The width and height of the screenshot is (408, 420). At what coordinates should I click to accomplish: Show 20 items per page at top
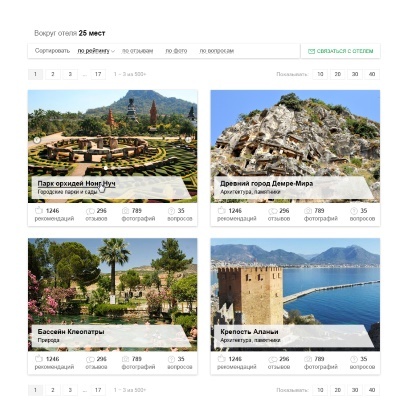click(x=338, y=74)
